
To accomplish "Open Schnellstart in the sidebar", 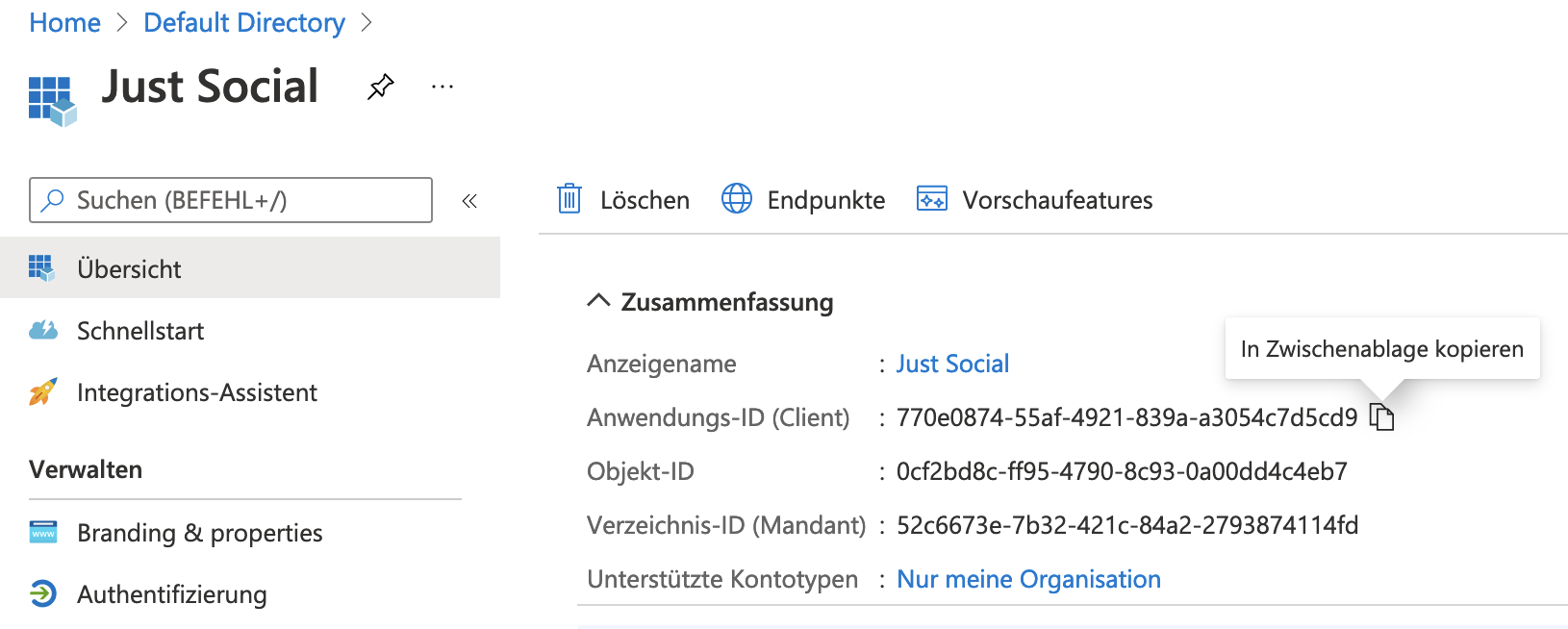I will pos(250,331).
